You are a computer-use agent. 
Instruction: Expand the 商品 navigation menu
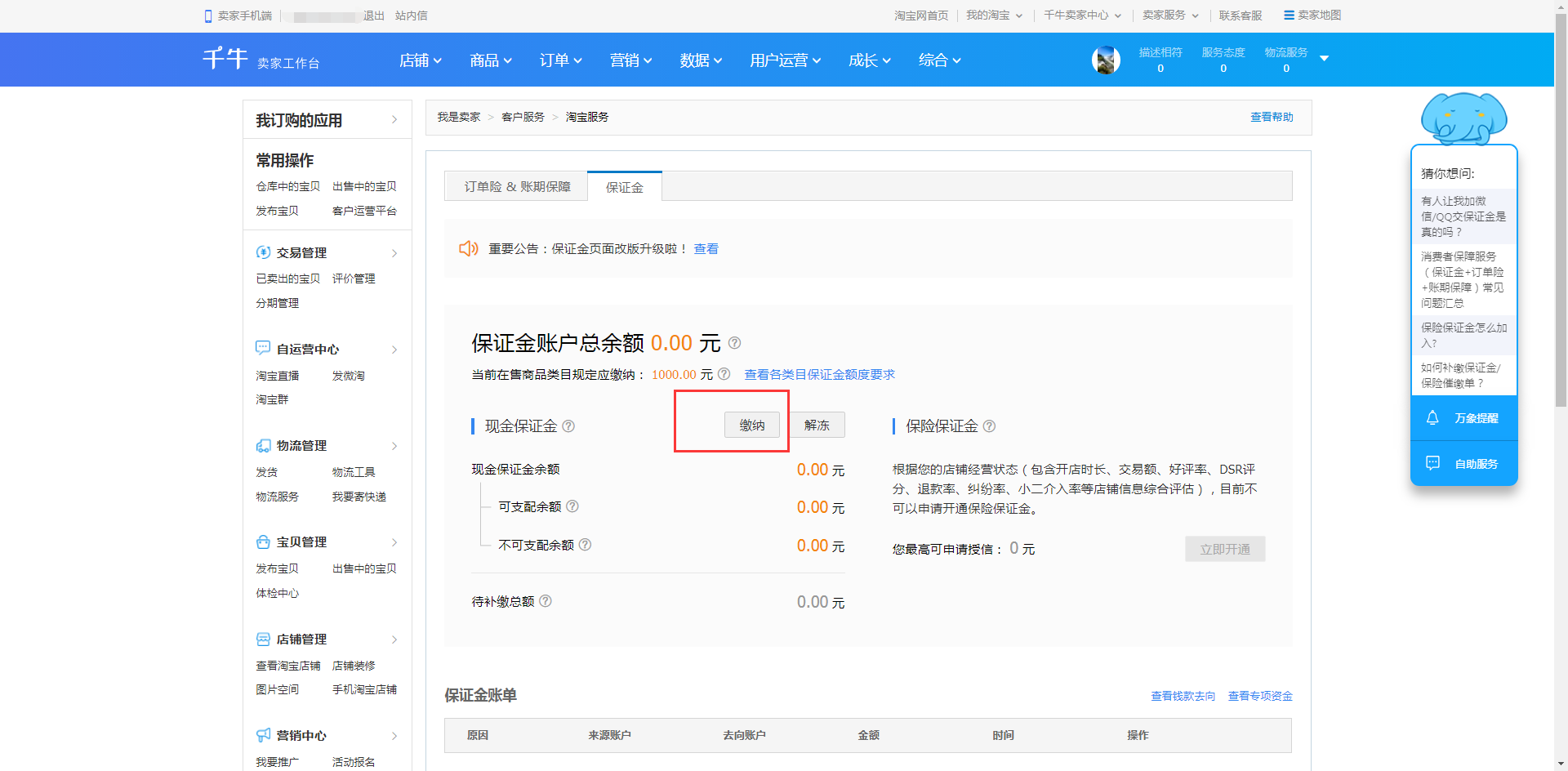[x=491, y=60]
